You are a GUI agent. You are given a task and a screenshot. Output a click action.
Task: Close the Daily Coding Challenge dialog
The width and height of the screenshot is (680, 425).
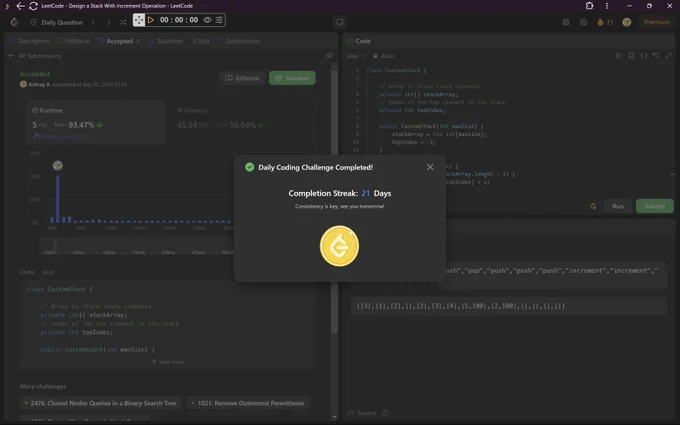(x=430, y=167)
